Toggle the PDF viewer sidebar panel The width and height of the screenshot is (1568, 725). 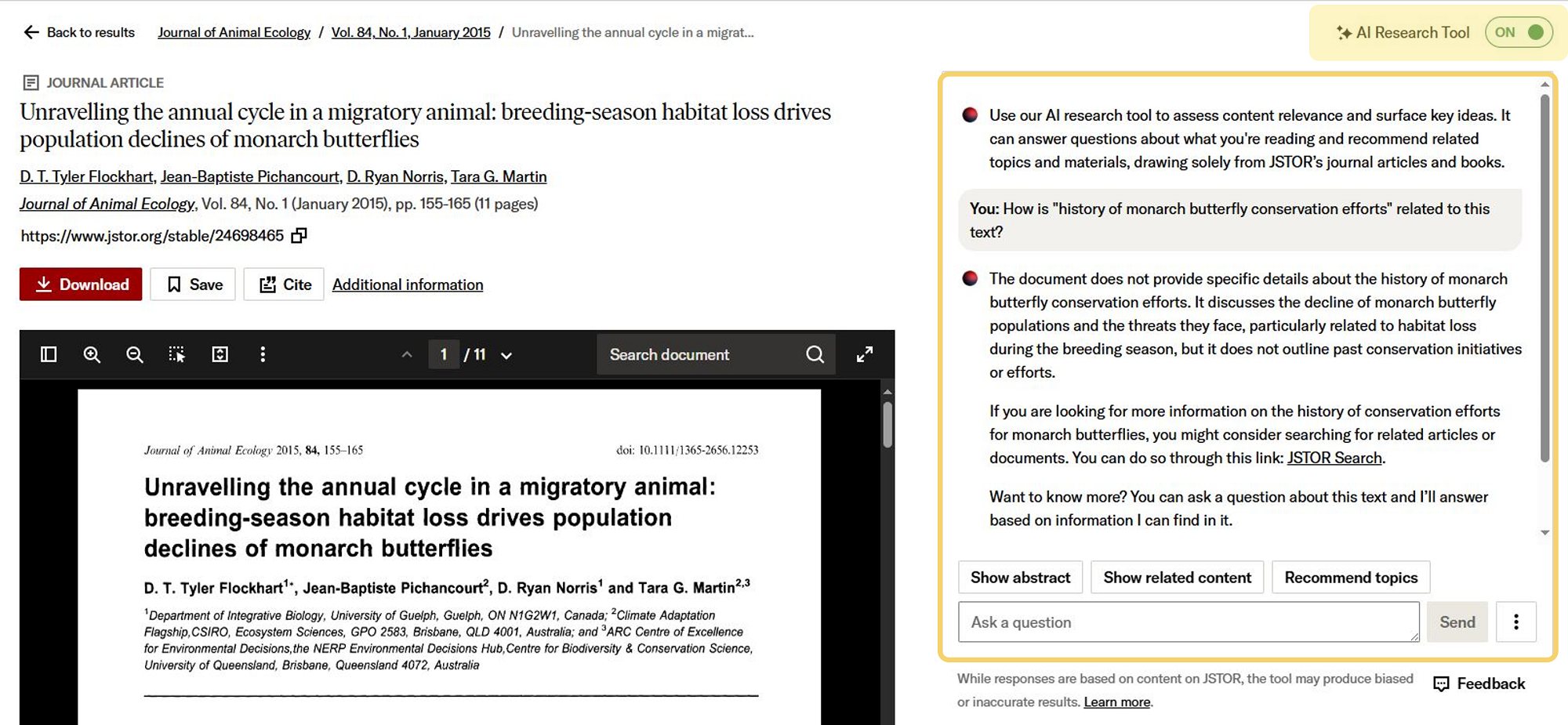click(x=49, y=354)
